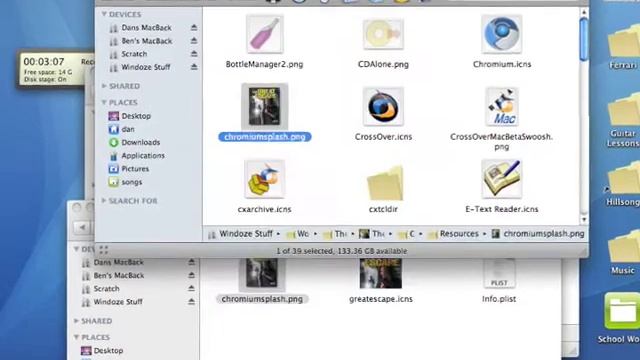Eject Windoze Stuff in front window sidebar
Image resolution: width=640 pixels, height=360 pixels.
(194, 67)
